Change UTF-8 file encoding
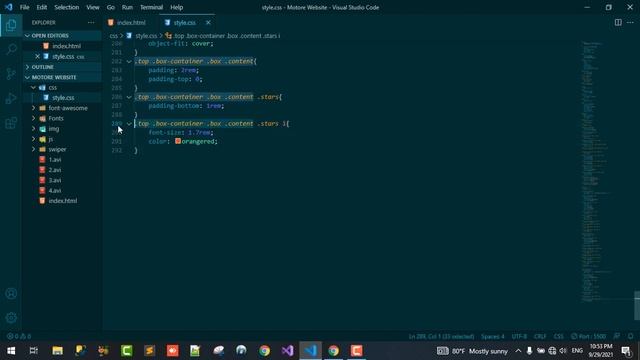640x360 pixels. pyautogui.click(x=519, y=336)
